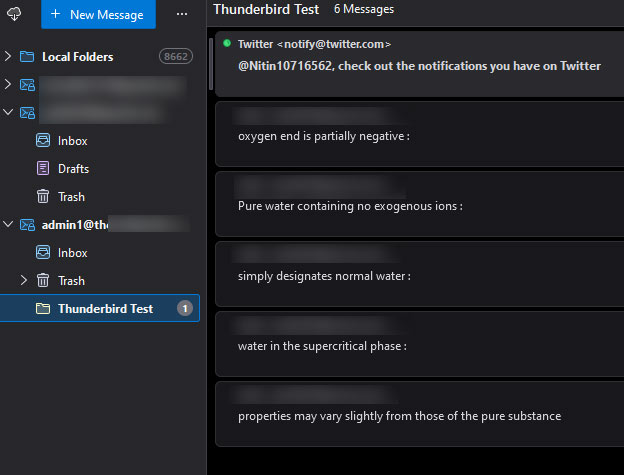Open message 'properties may vary slightly'

(x=419, y=414)
